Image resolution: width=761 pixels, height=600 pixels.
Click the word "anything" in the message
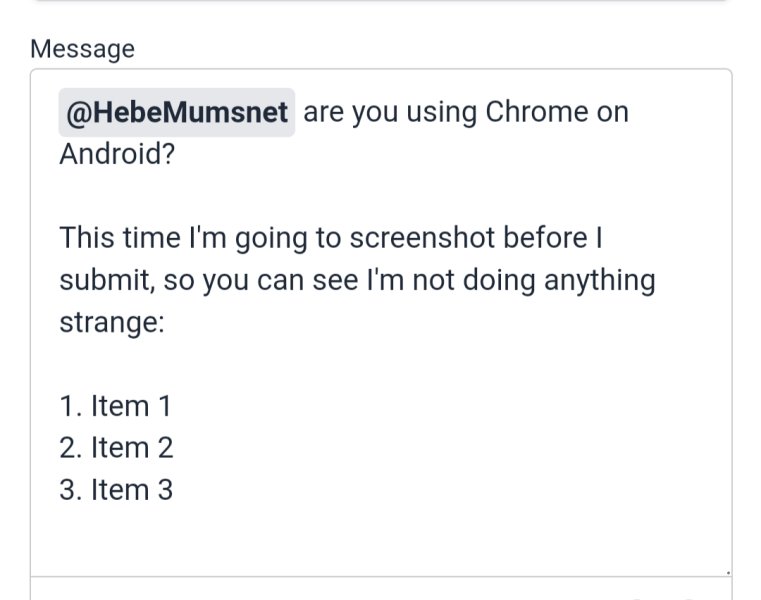point(599,280)
